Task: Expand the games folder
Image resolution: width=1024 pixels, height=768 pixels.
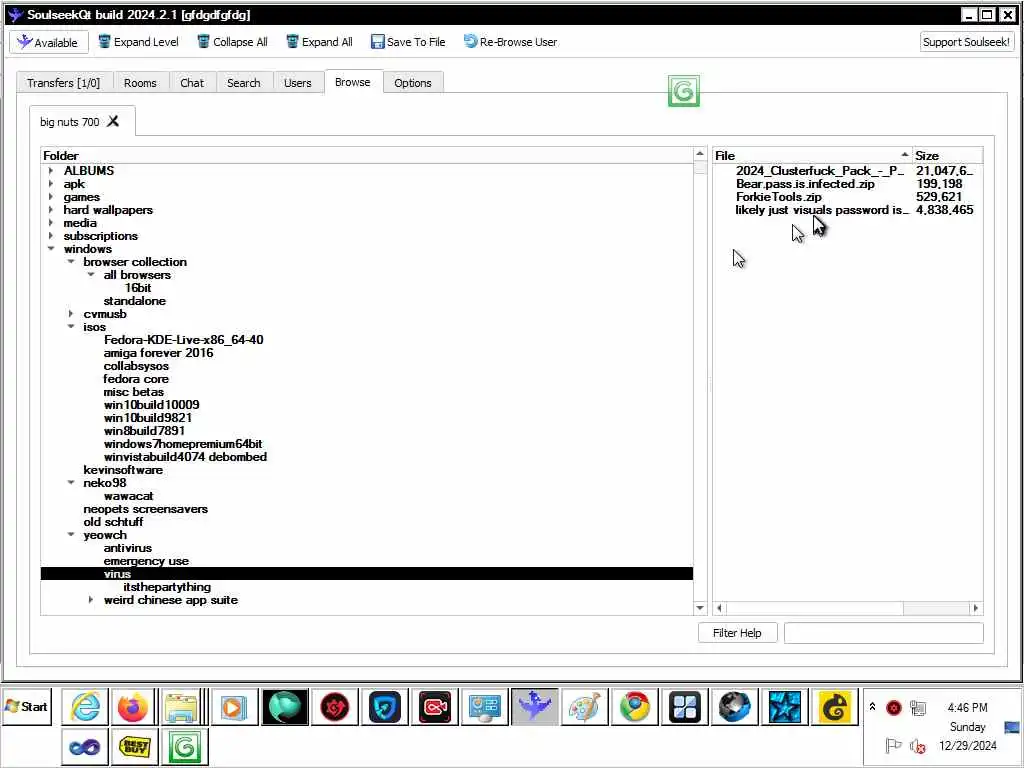Action: (51, 197)
